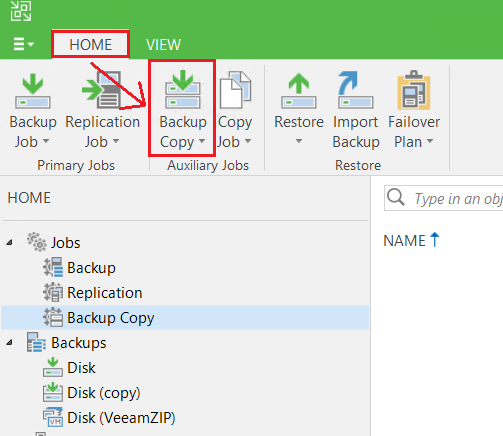
Task: Select Disk (copy) under Backups
Action: pyautogui.click(x=104, y=392)
